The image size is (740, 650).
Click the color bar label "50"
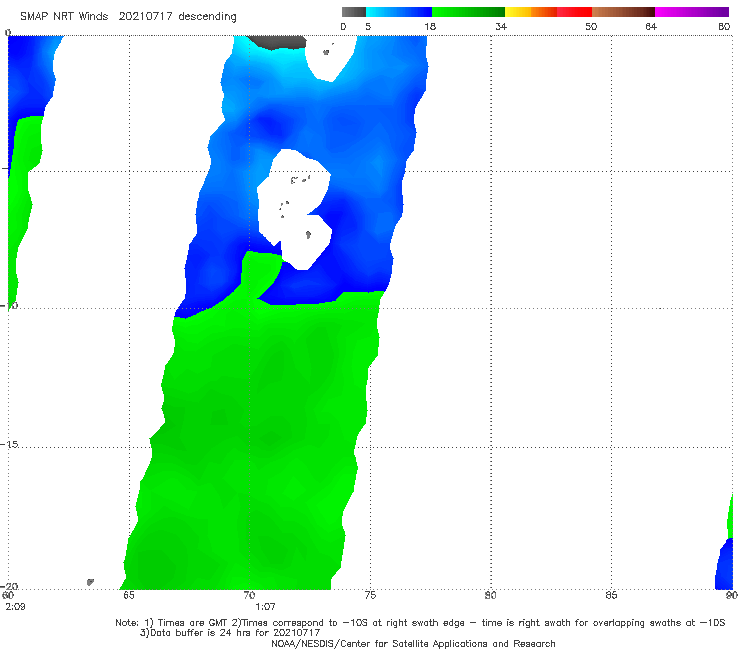tap(591, 26)
